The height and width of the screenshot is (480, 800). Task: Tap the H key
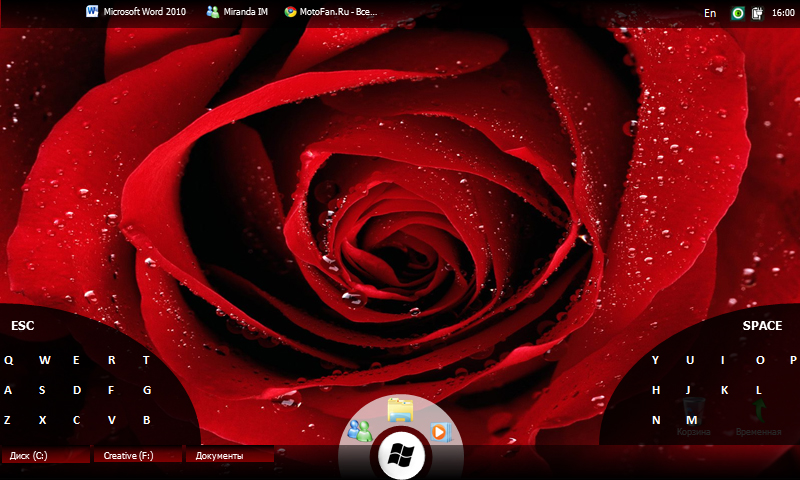pyautogui.click(x=656, y=390)
